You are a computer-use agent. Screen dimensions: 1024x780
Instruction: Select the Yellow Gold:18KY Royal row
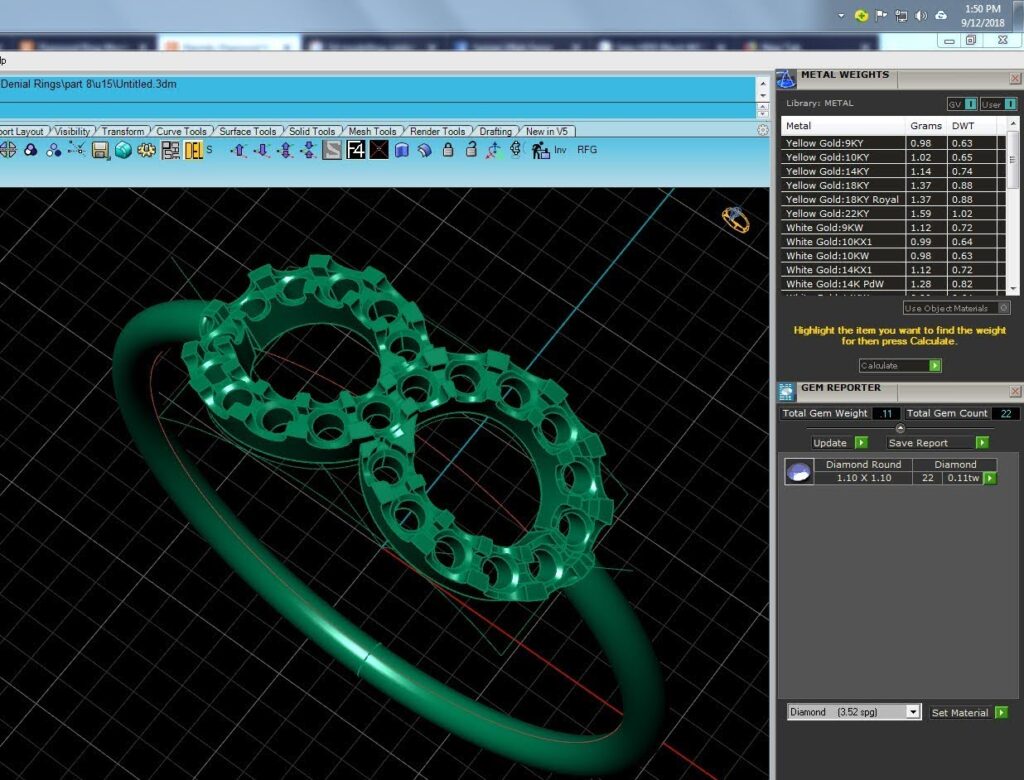click(893, 199)
